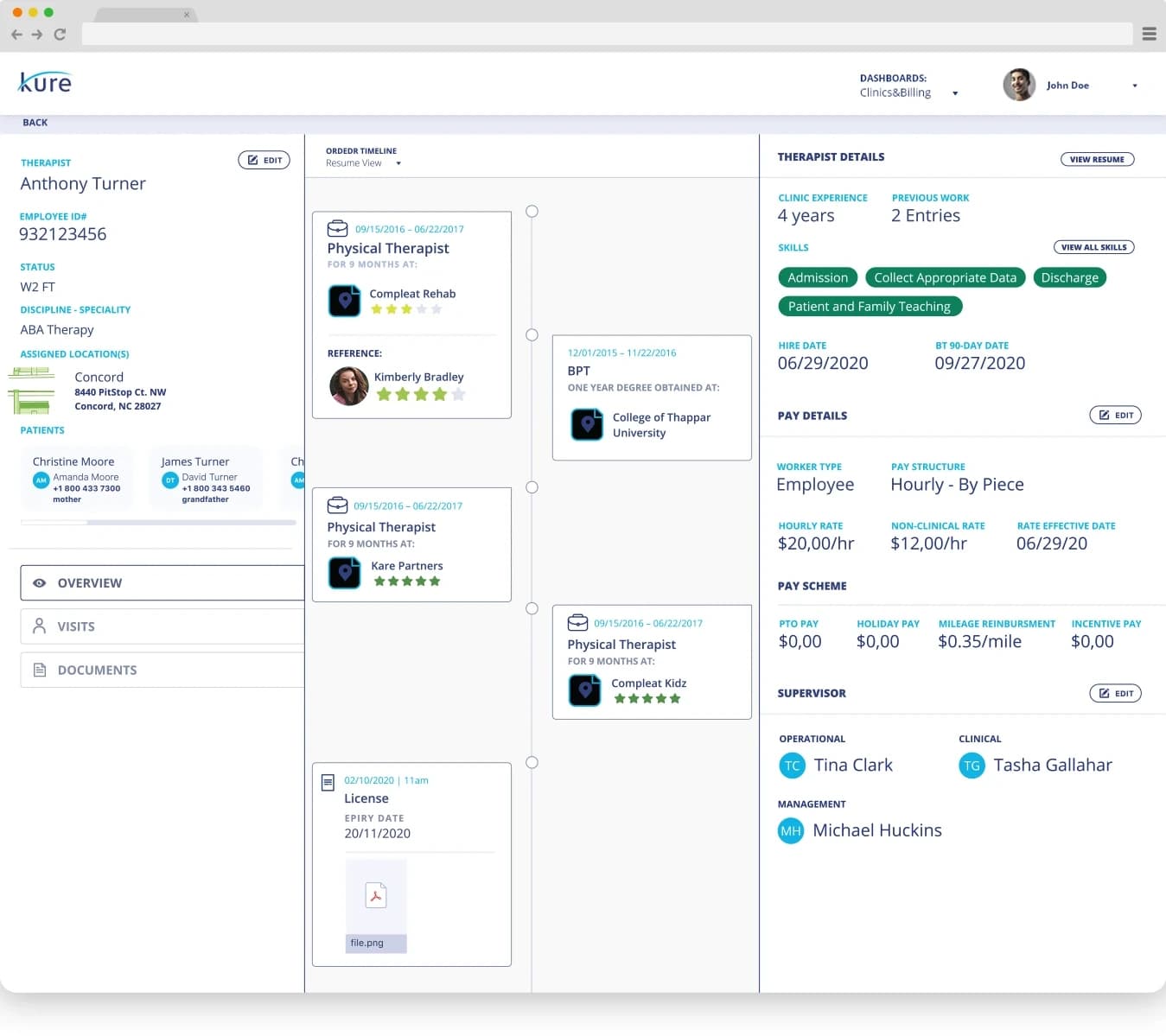Click the Tina Clark TC avatar

[x=792, y=766]
